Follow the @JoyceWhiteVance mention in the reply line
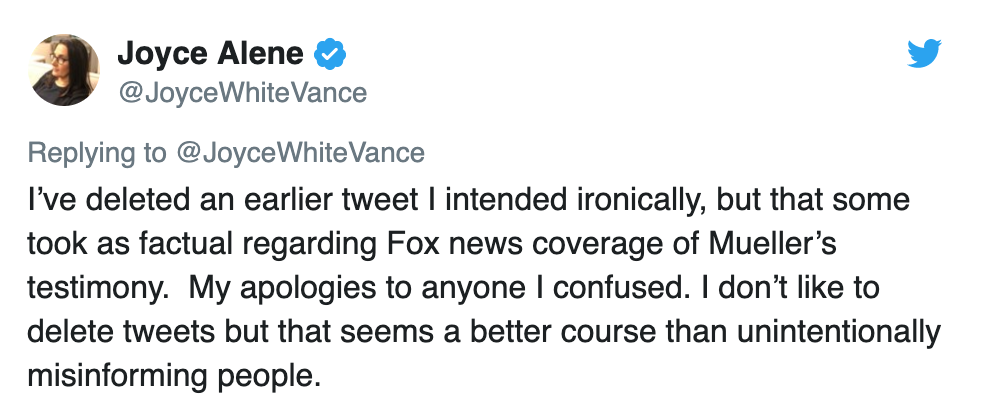This screenshot has height=406, width=982. (x=300, y=152)
